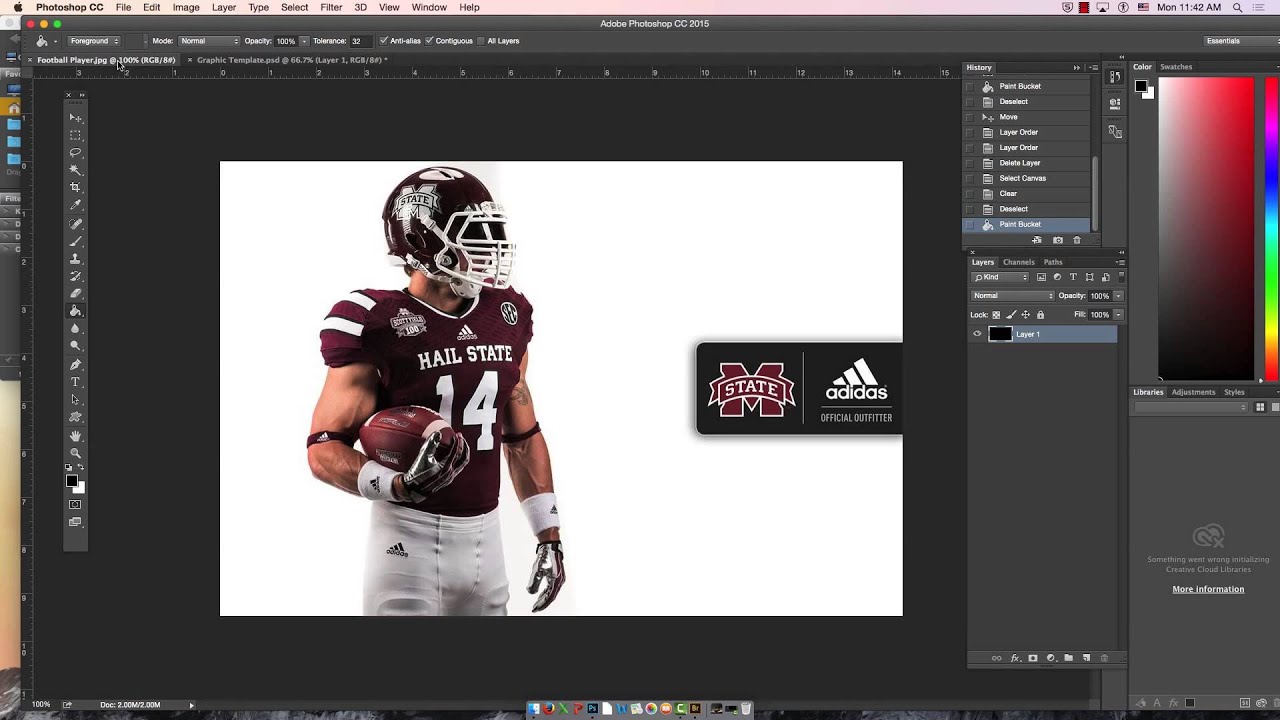
Task: Select the Brush tool
Action: [x=75, y=241]
